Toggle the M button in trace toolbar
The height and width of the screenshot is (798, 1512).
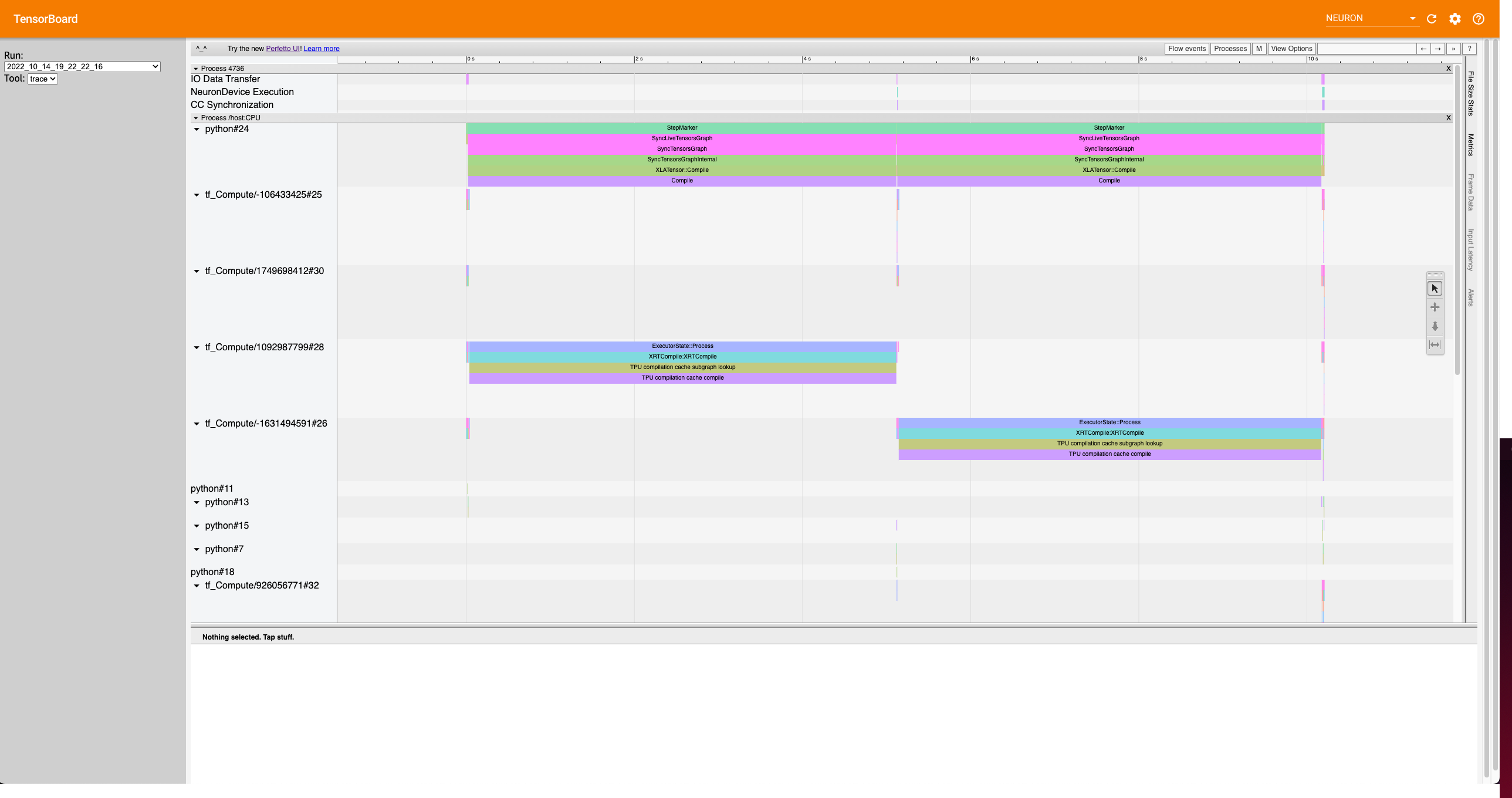pyautogui.click(x=1259, y=48)
